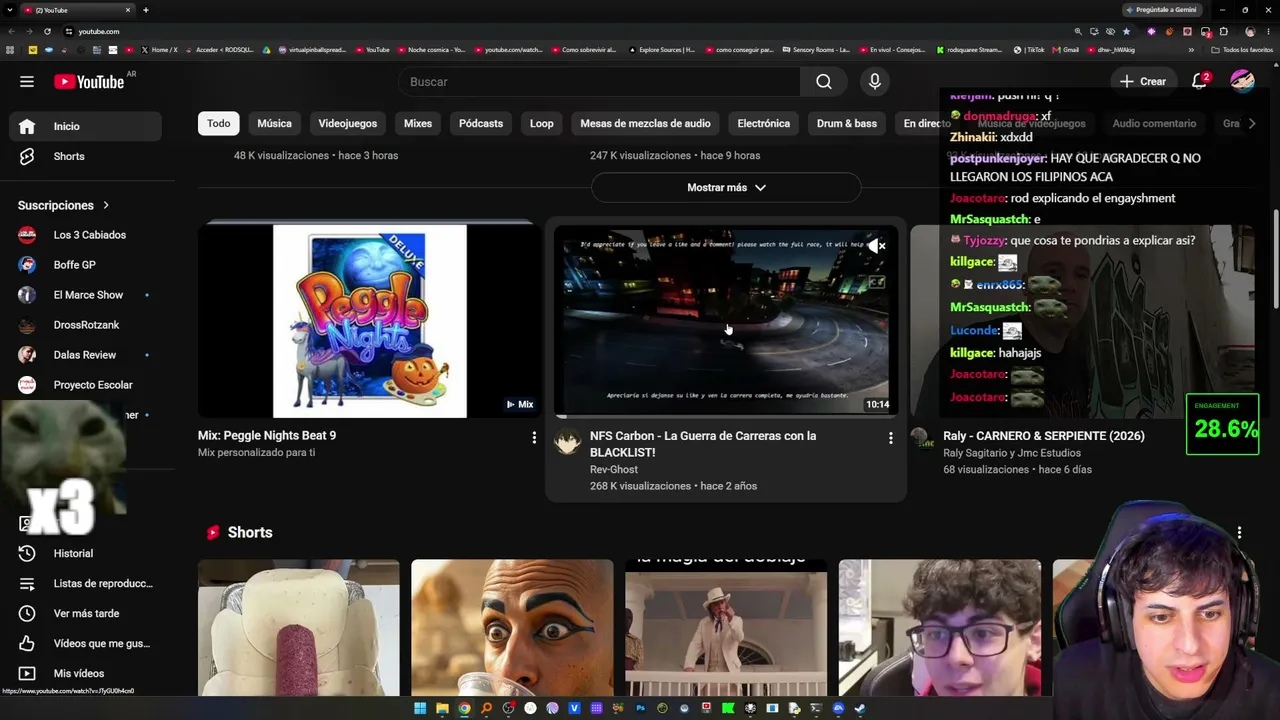Open the YouTube guide hamburger menu
Screen dimensions: 1280x720
pyautogui.click(x=27, y=82)
